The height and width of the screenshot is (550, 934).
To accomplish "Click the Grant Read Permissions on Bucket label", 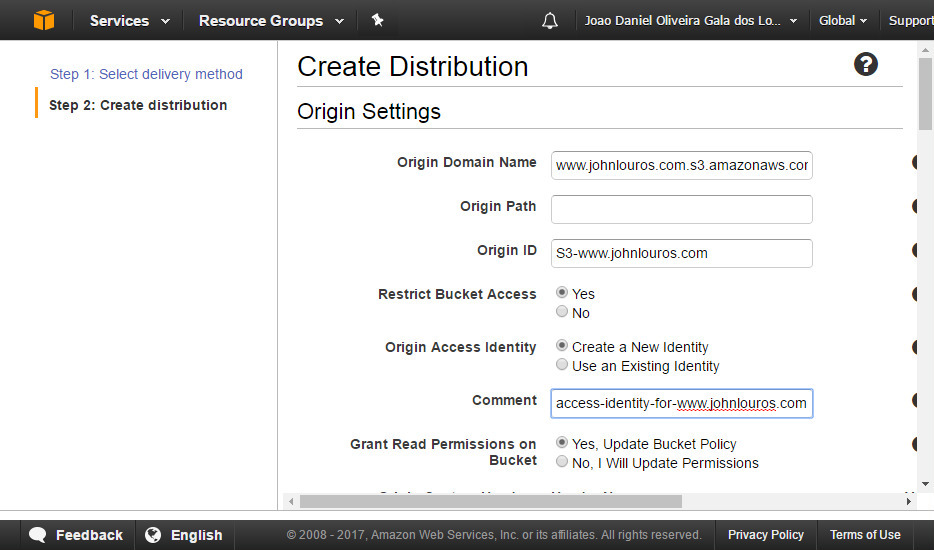I will (443, 452).
